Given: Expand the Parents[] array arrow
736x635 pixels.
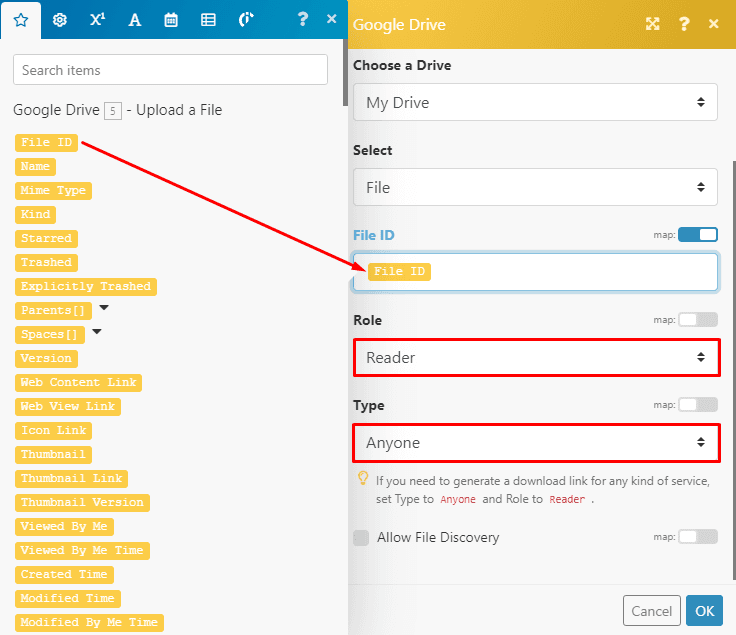Looking at the screenshot, I should (104, 309).
